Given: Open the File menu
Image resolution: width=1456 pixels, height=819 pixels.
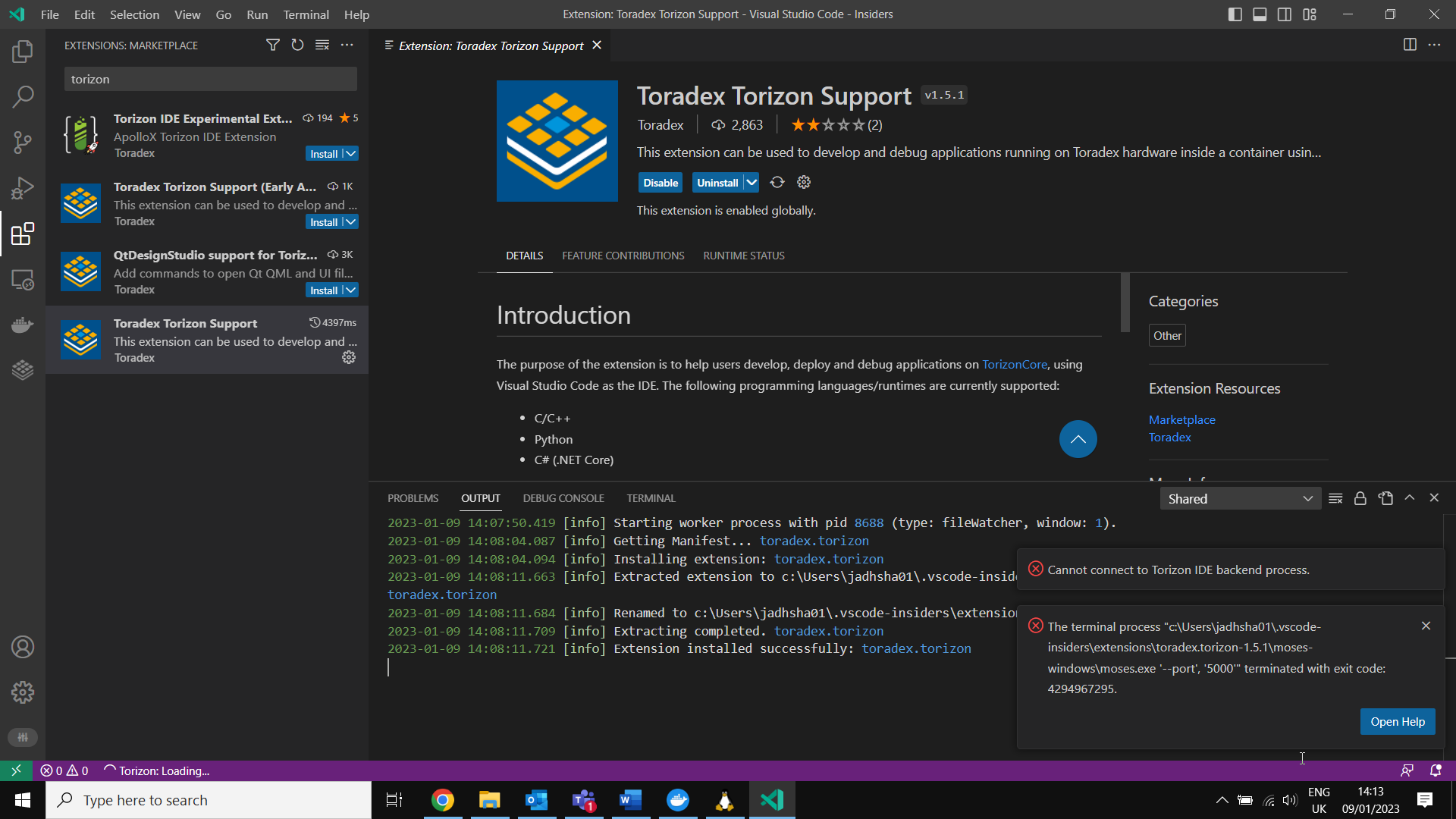Looking at the screenshot, I should [x=49, y=14].
